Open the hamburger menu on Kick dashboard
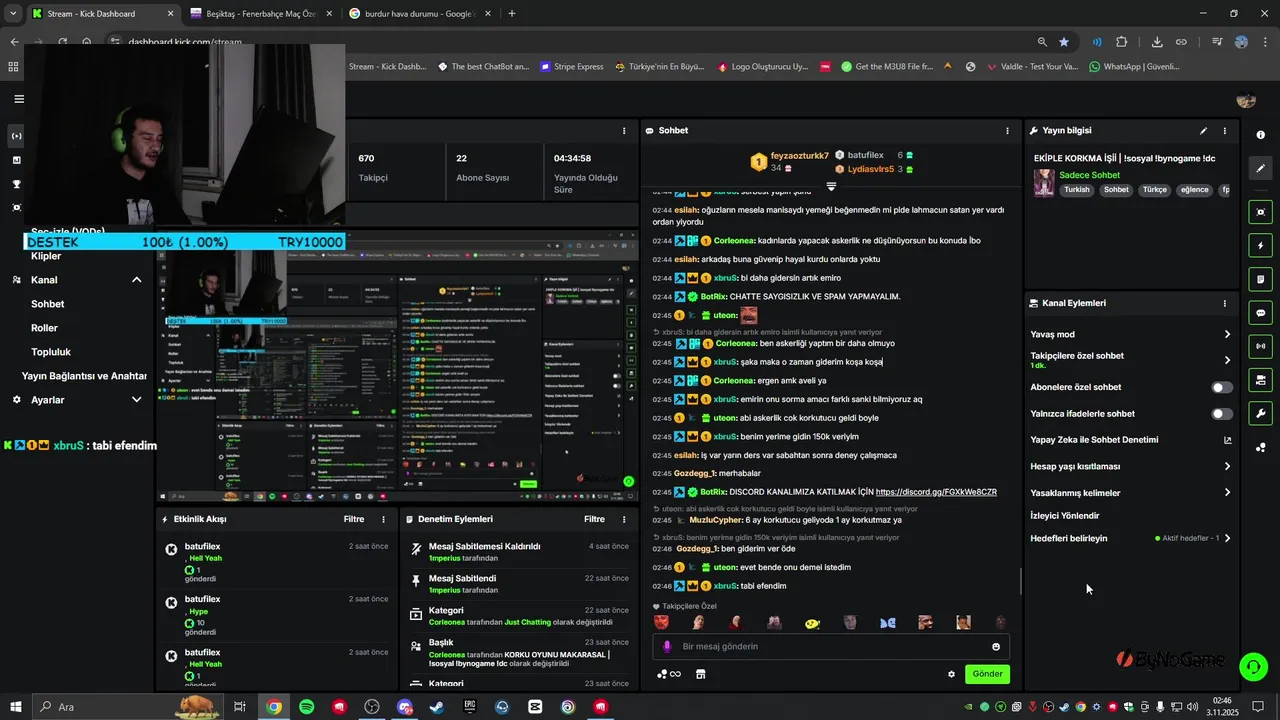The width and height of the screenshot is (1280, 720). [x=19, y=99]
